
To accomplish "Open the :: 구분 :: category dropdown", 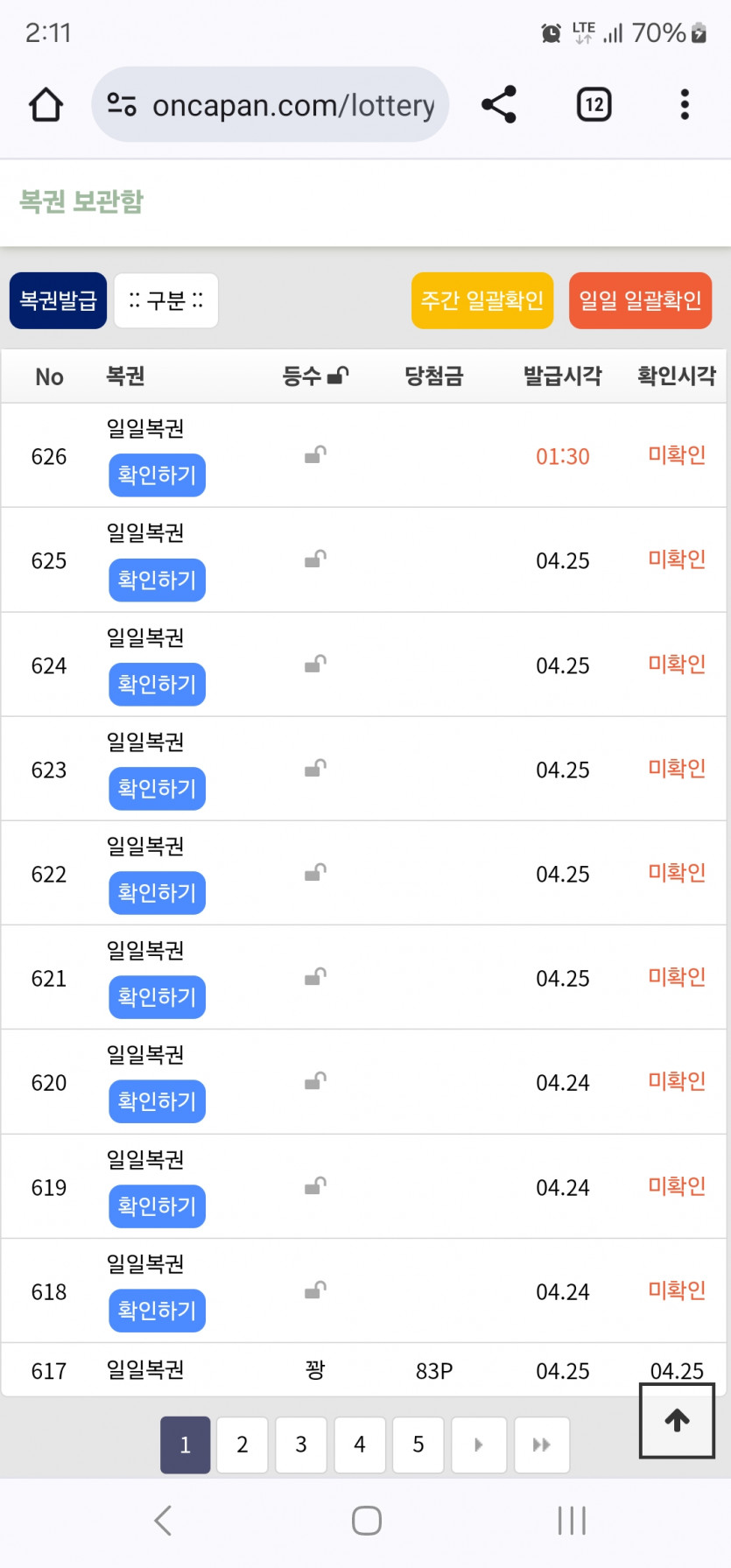I will 166,301.
